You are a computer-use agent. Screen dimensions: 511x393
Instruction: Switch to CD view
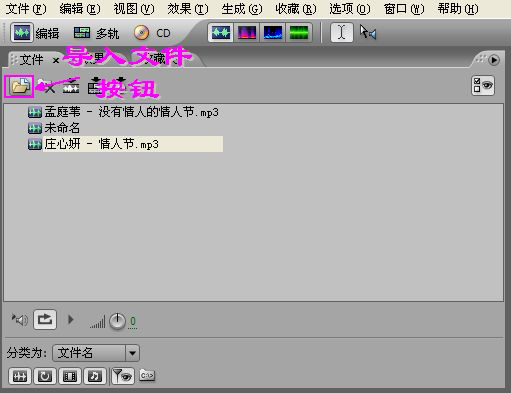tap(152, 33)
